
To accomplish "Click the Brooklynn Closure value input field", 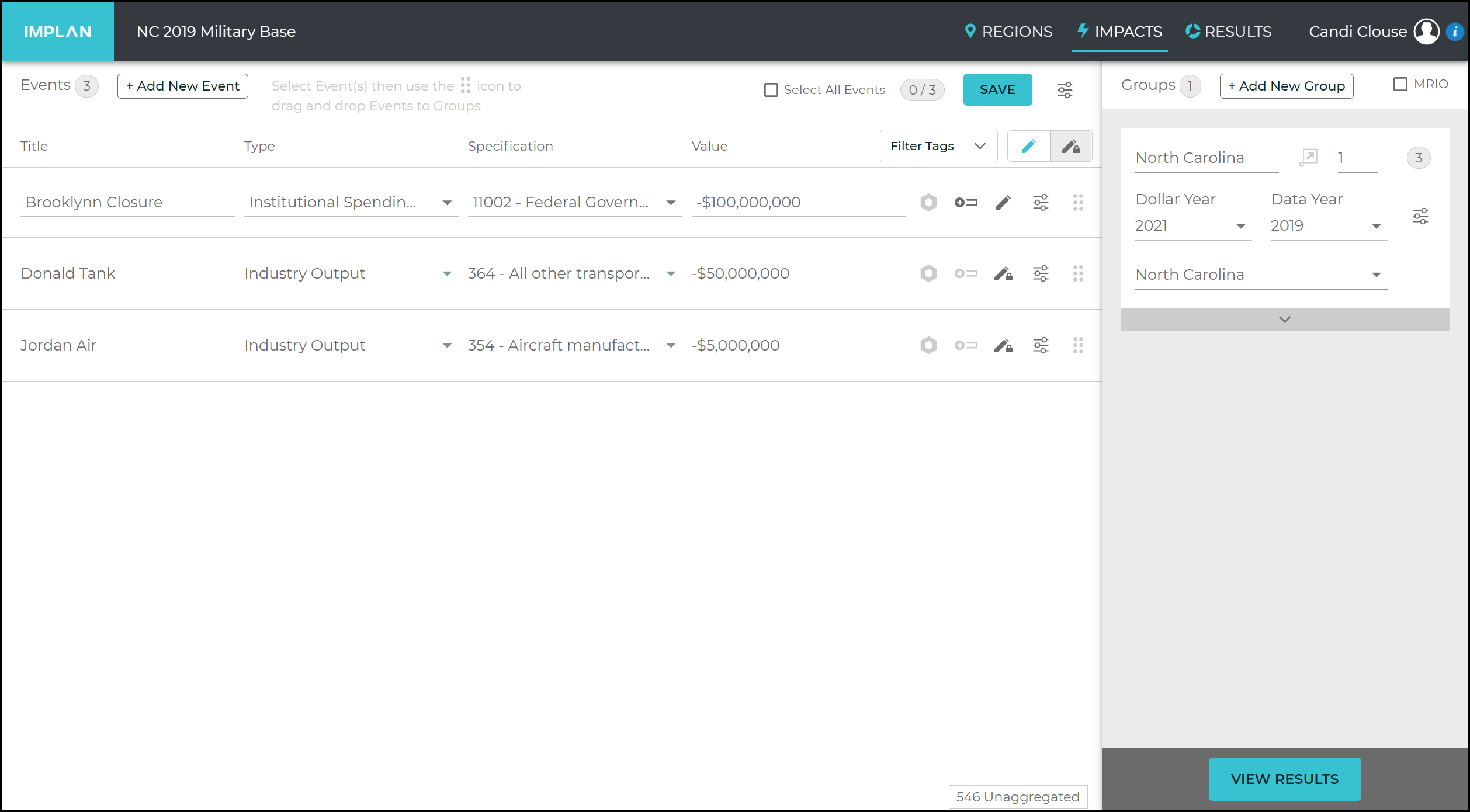I will tap(798, 203).
